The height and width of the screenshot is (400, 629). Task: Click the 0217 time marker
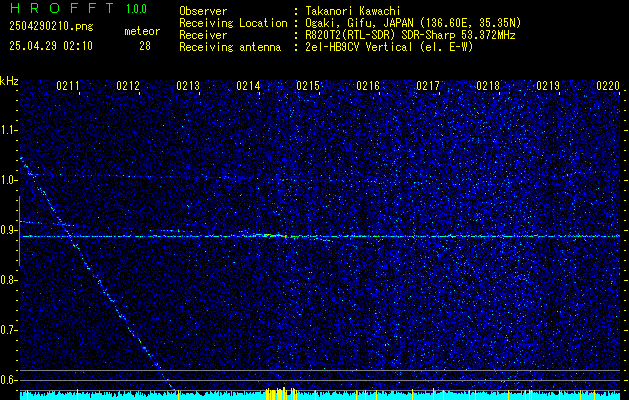coord(428,86)
